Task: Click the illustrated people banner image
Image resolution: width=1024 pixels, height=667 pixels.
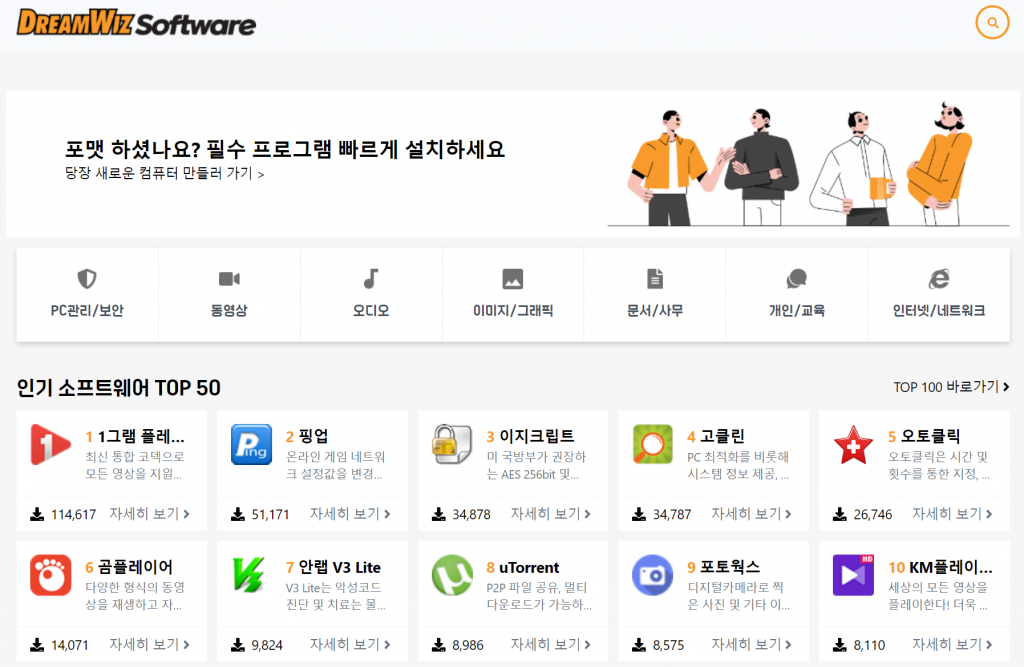Action: point(808,165)
